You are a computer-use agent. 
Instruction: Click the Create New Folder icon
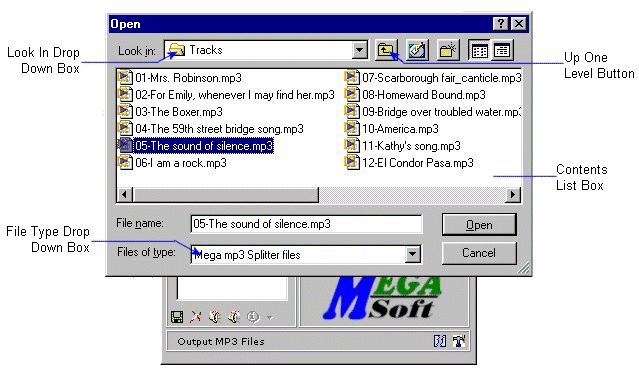[x=447, y=51]
